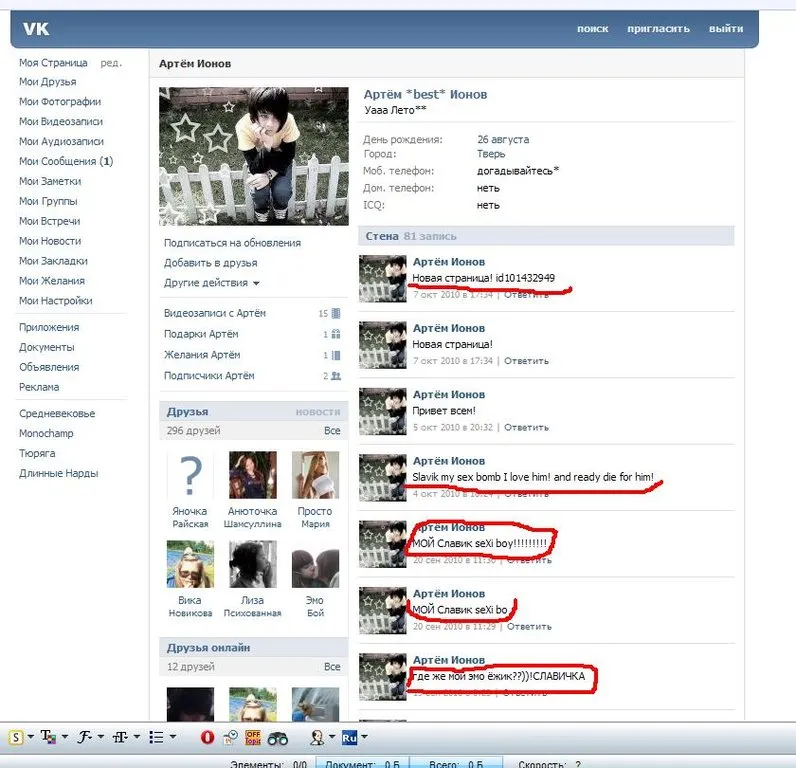Click Ответить under Привет всем! post
This screenshot has height=768, width=796.
coord(526,427)
